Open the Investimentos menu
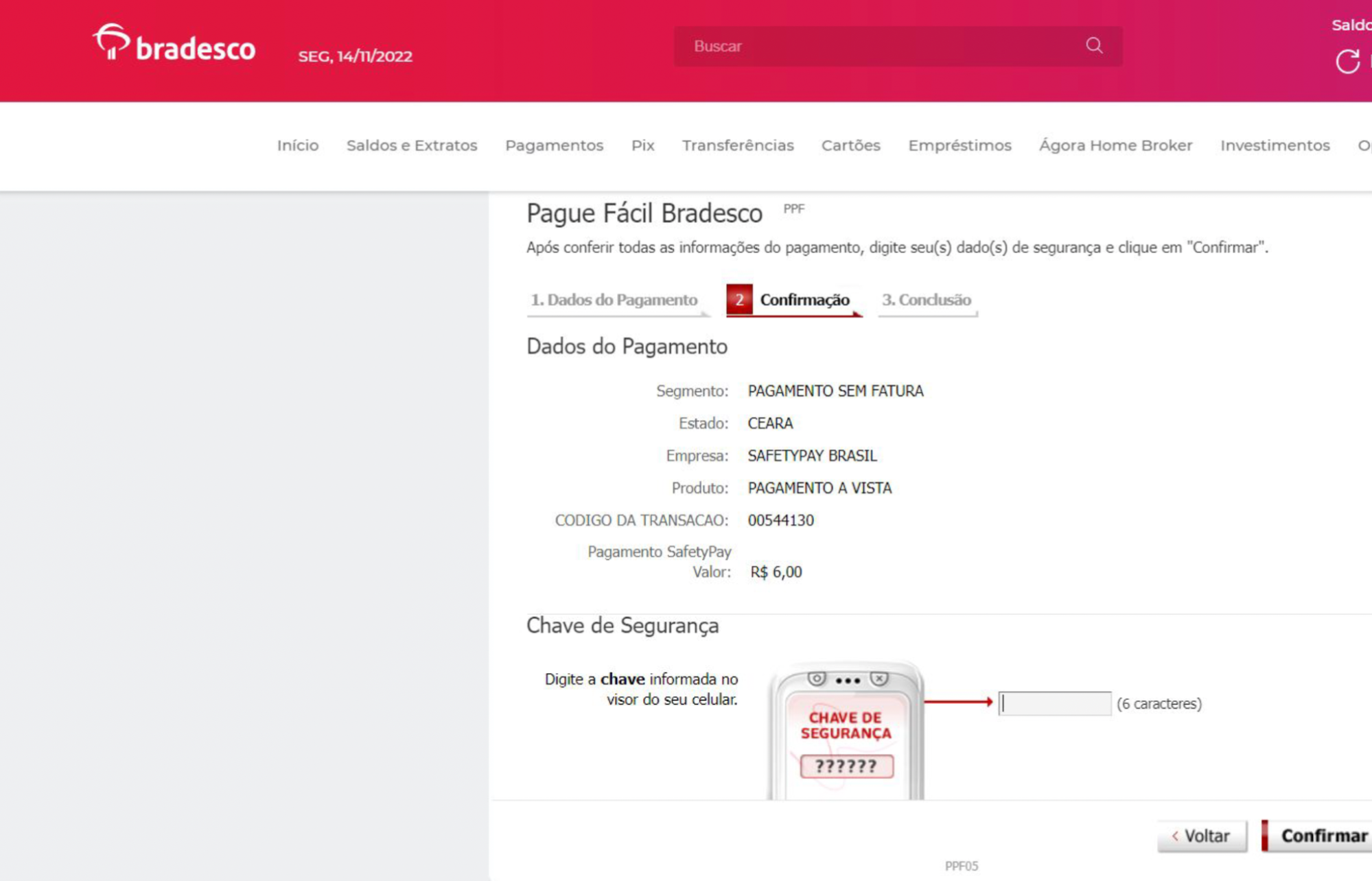 click(1275, 145)
